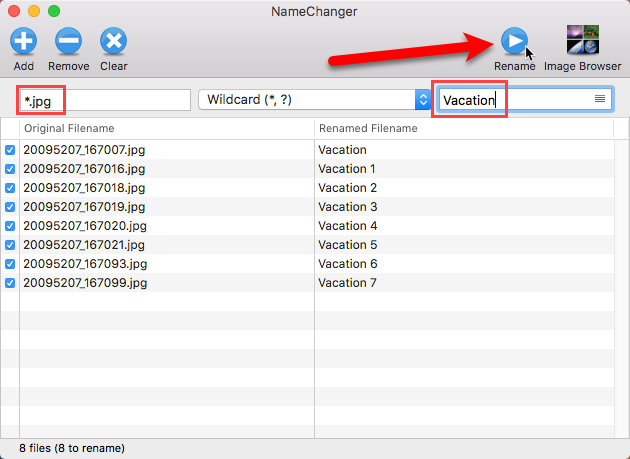Start renaming with the Rename play icon

pyautogui.click(x=514, y=41)
